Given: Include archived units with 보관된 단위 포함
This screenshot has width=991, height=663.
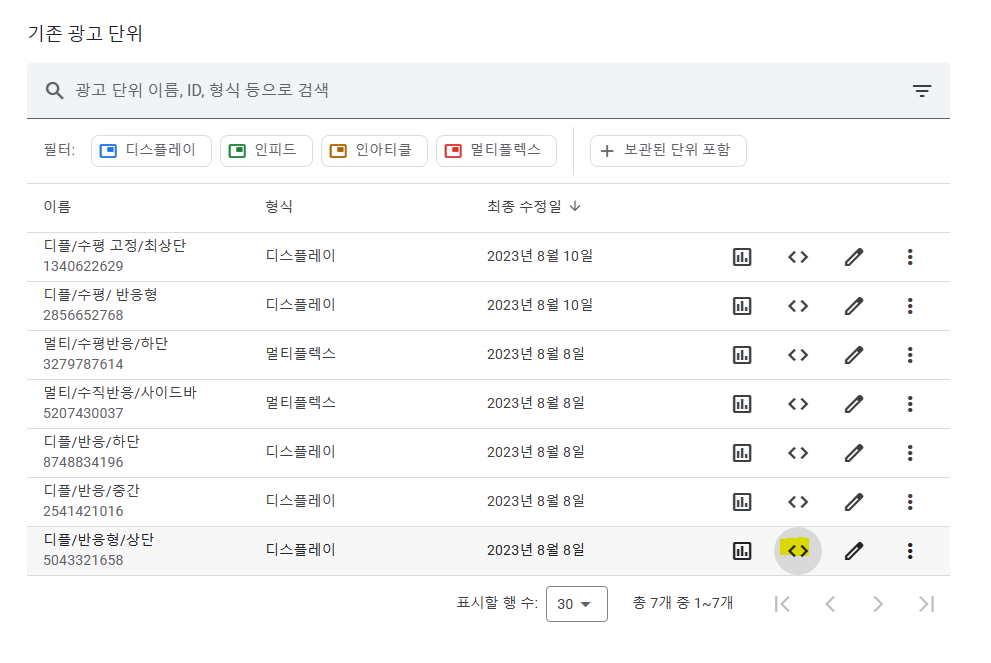Looking at the screenshot, I should tap(668, 150).
